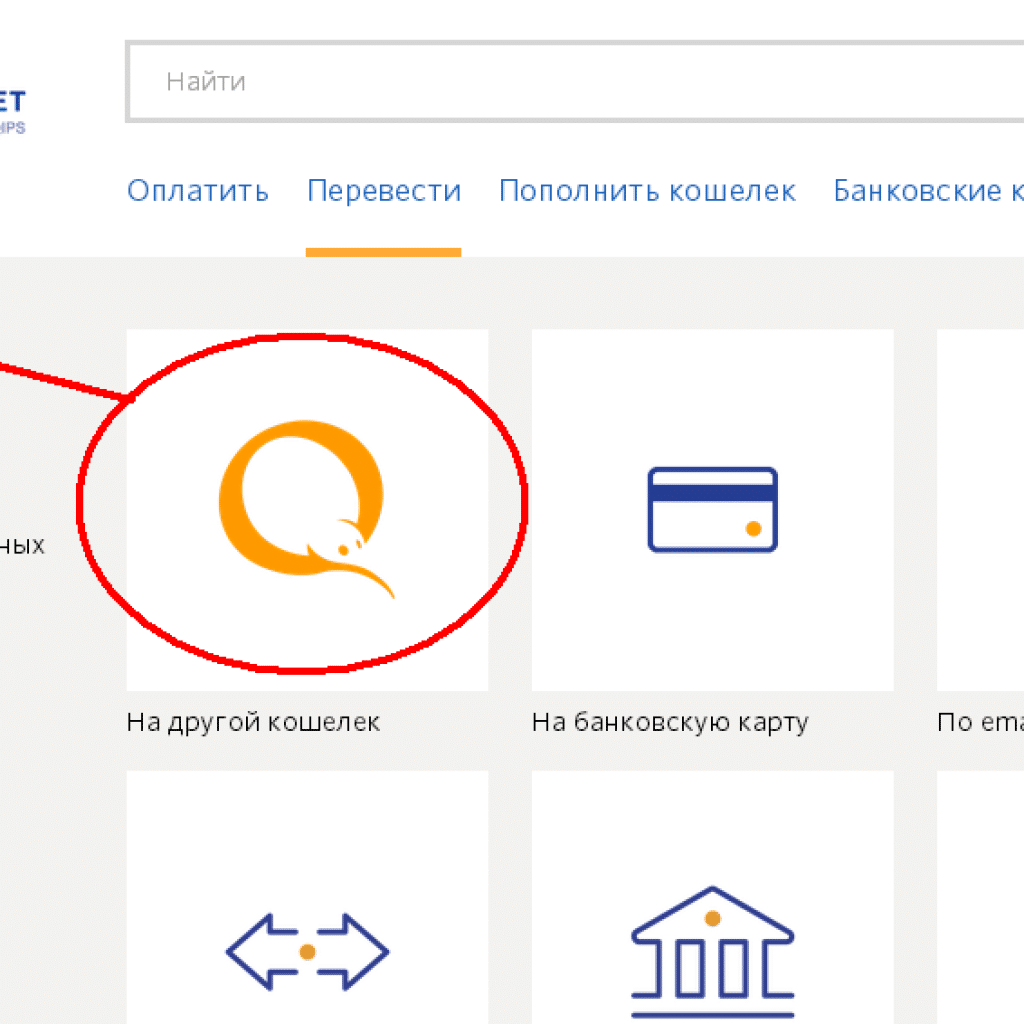Screen dimensions: 1024x1024
Task: Open the Оплатить tab
Action: (198, 191)
